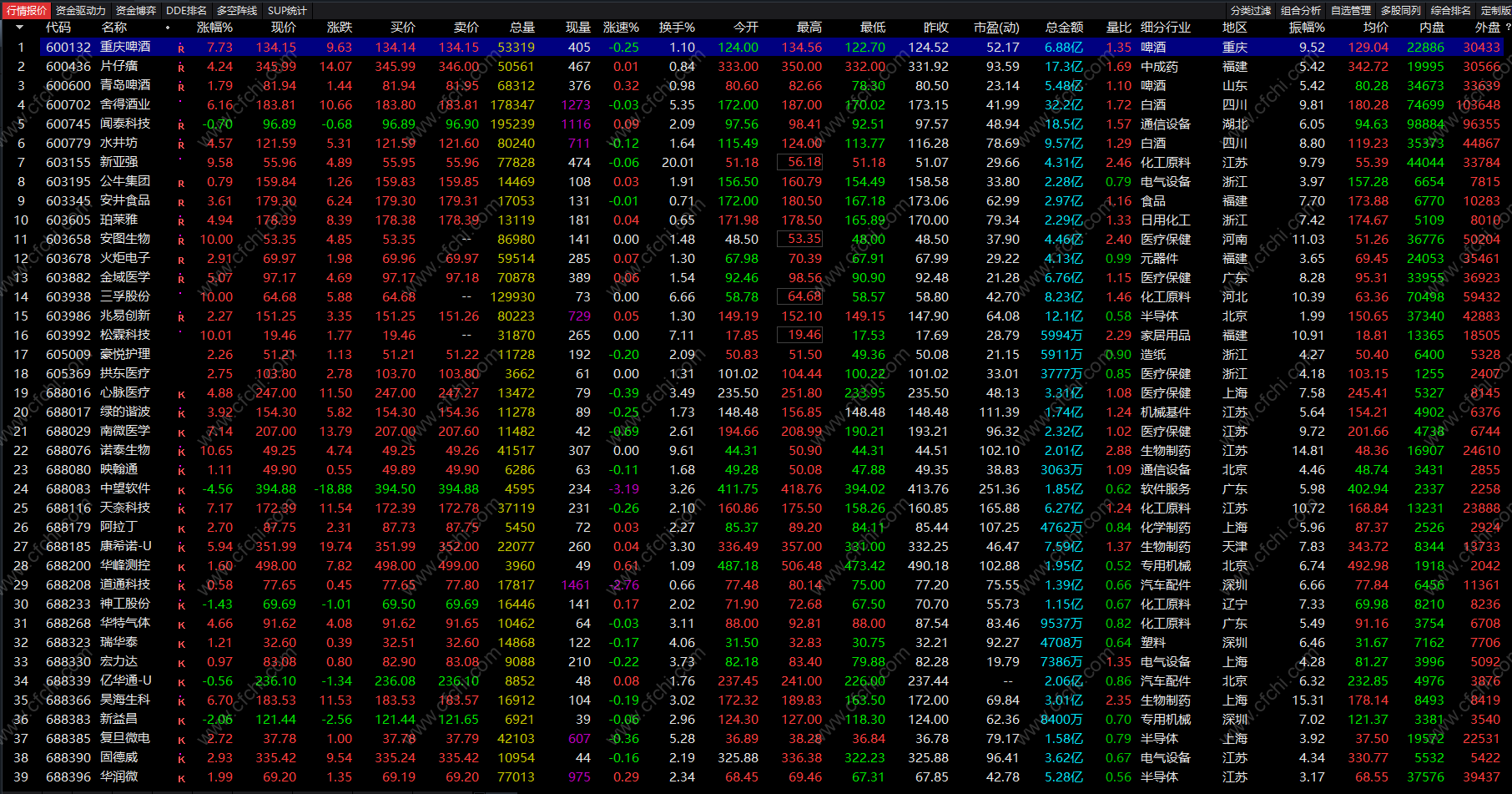Sort by the 代码 column header

(58, 28)
